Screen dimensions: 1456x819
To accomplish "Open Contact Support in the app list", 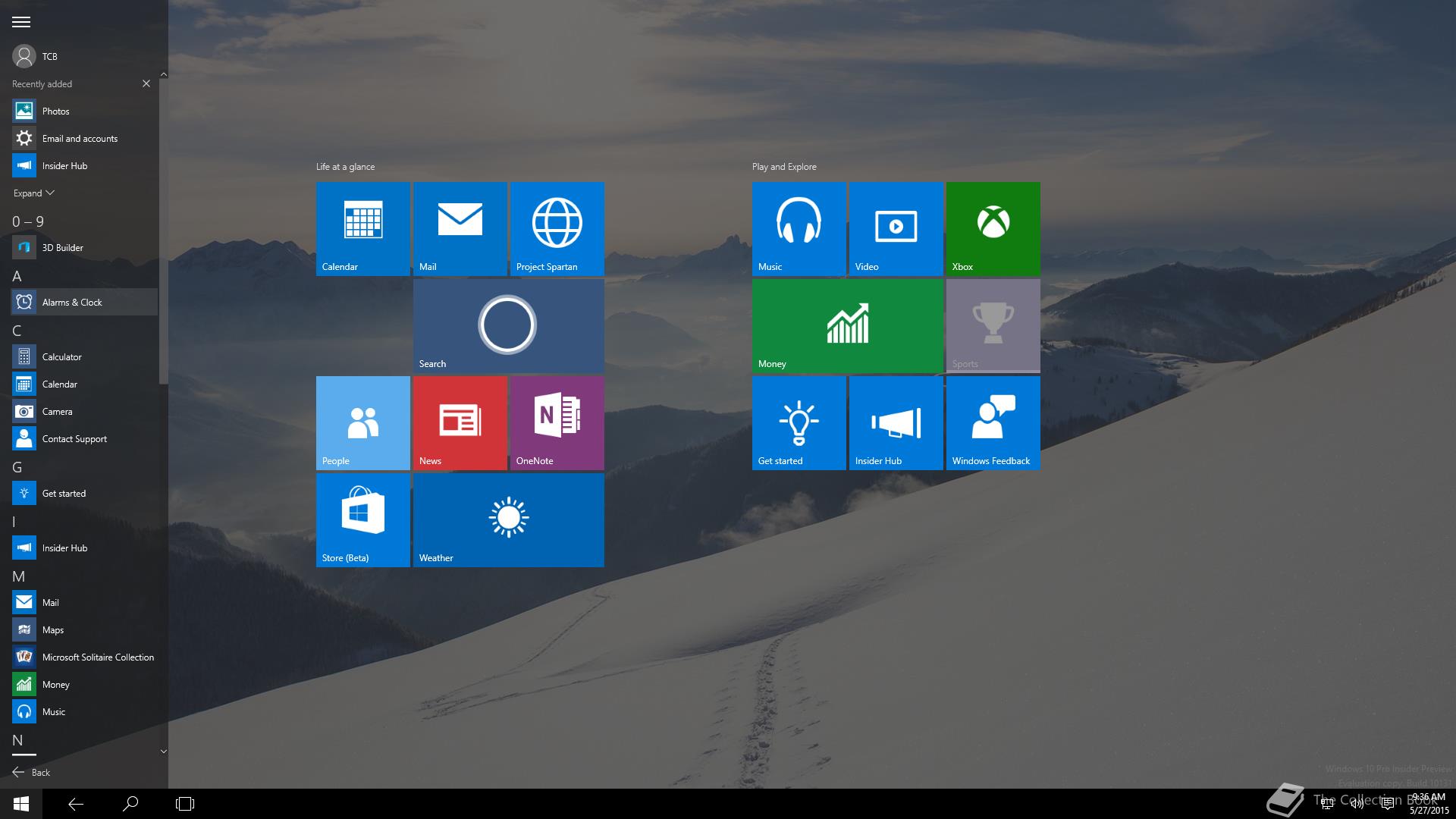I will (84, 438).
